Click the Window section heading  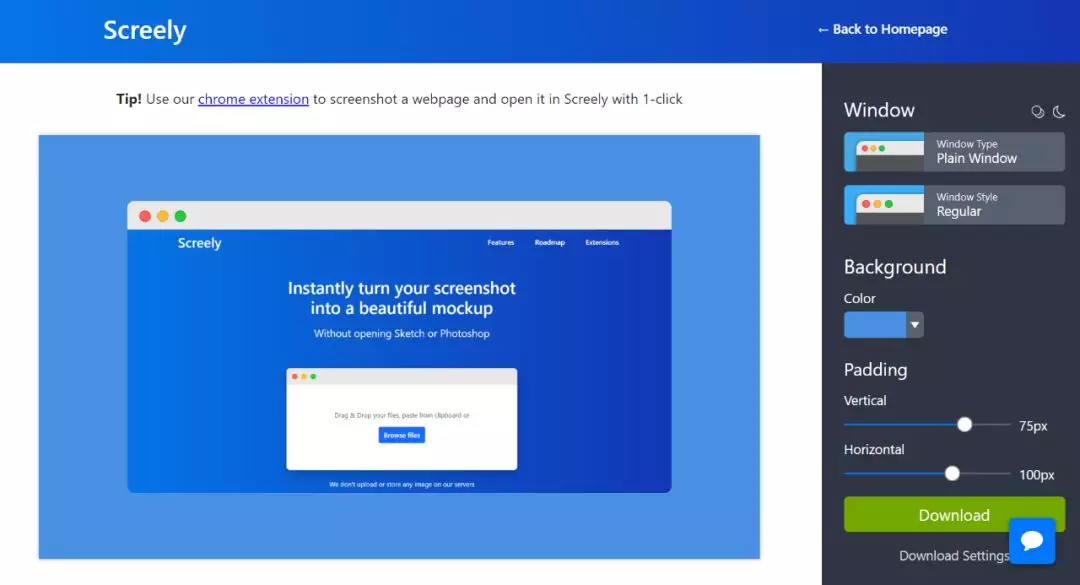[879, 110]
